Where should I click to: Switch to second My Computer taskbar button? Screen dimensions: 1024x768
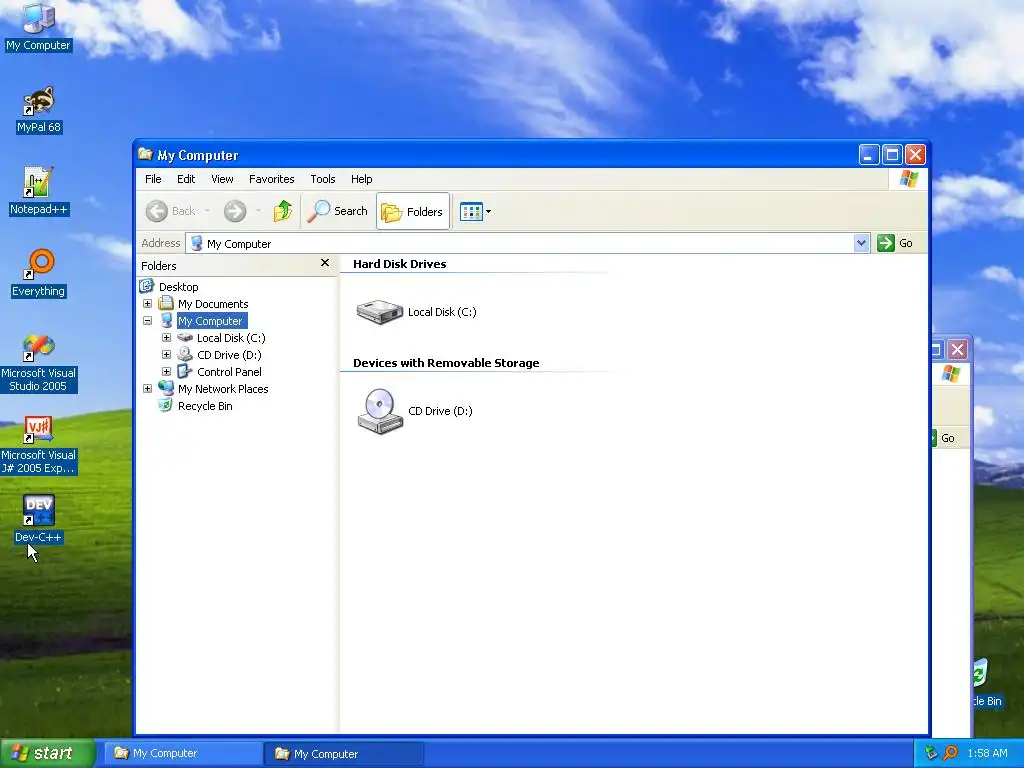point(344,753)
